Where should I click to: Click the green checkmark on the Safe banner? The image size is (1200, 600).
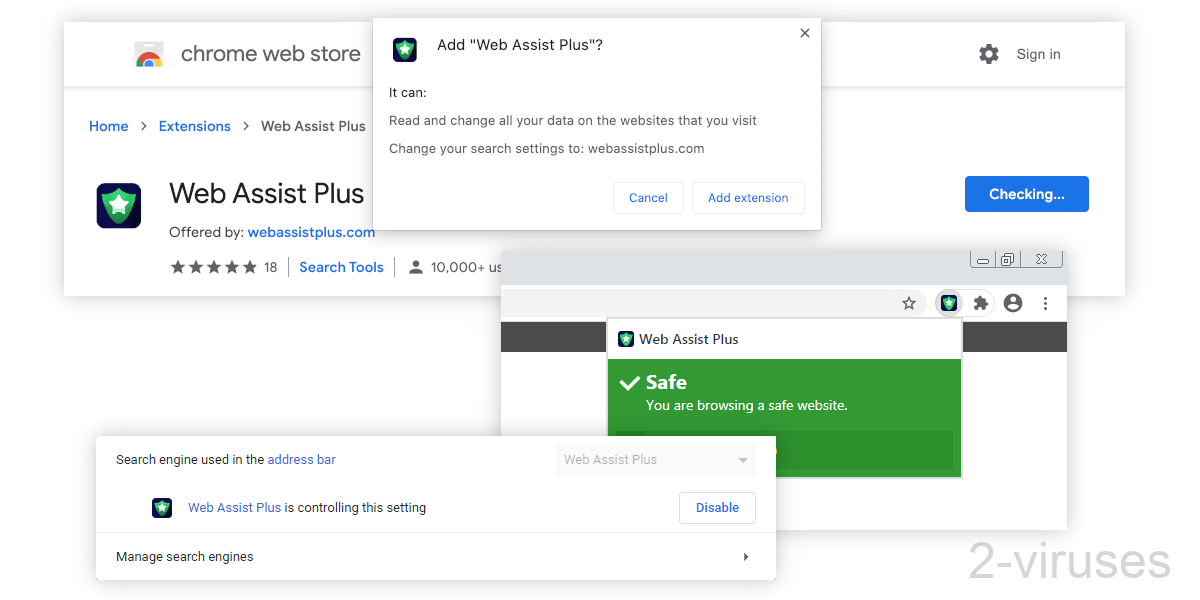[630, 382]
